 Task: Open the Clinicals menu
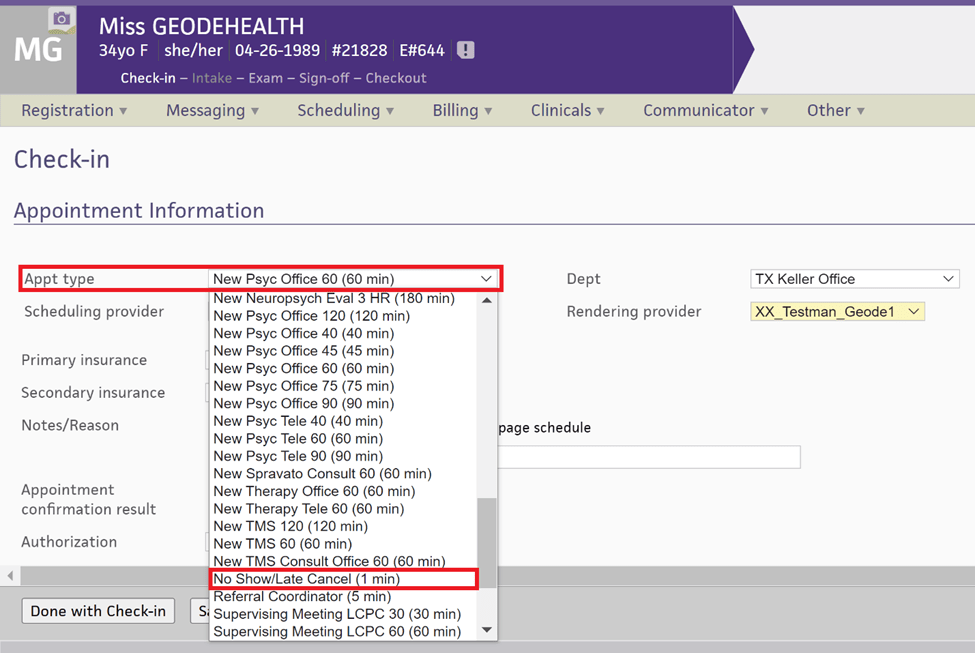566,110
